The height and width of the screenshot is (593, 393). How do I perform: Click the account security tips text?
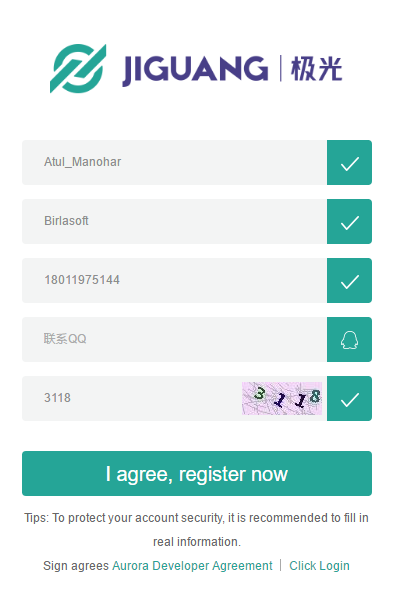[196, 529]
